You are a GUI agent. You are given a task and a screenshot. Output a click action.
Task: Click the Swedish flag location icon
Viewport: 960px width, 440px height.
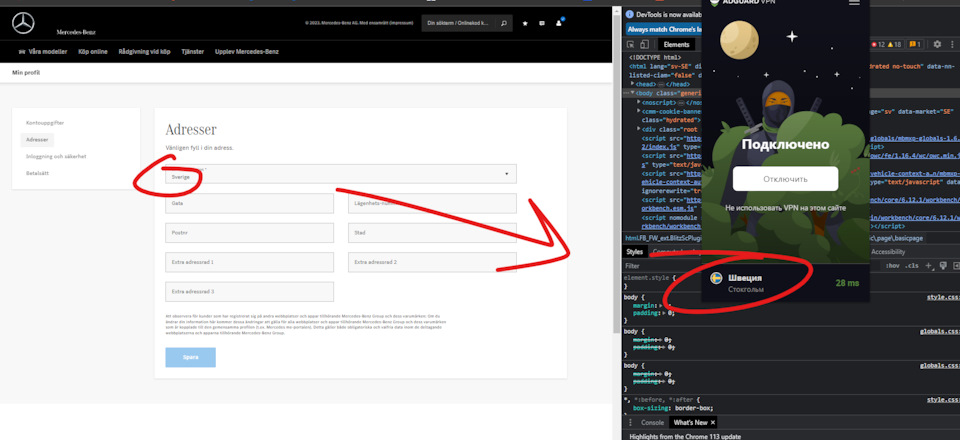[716, 278]
